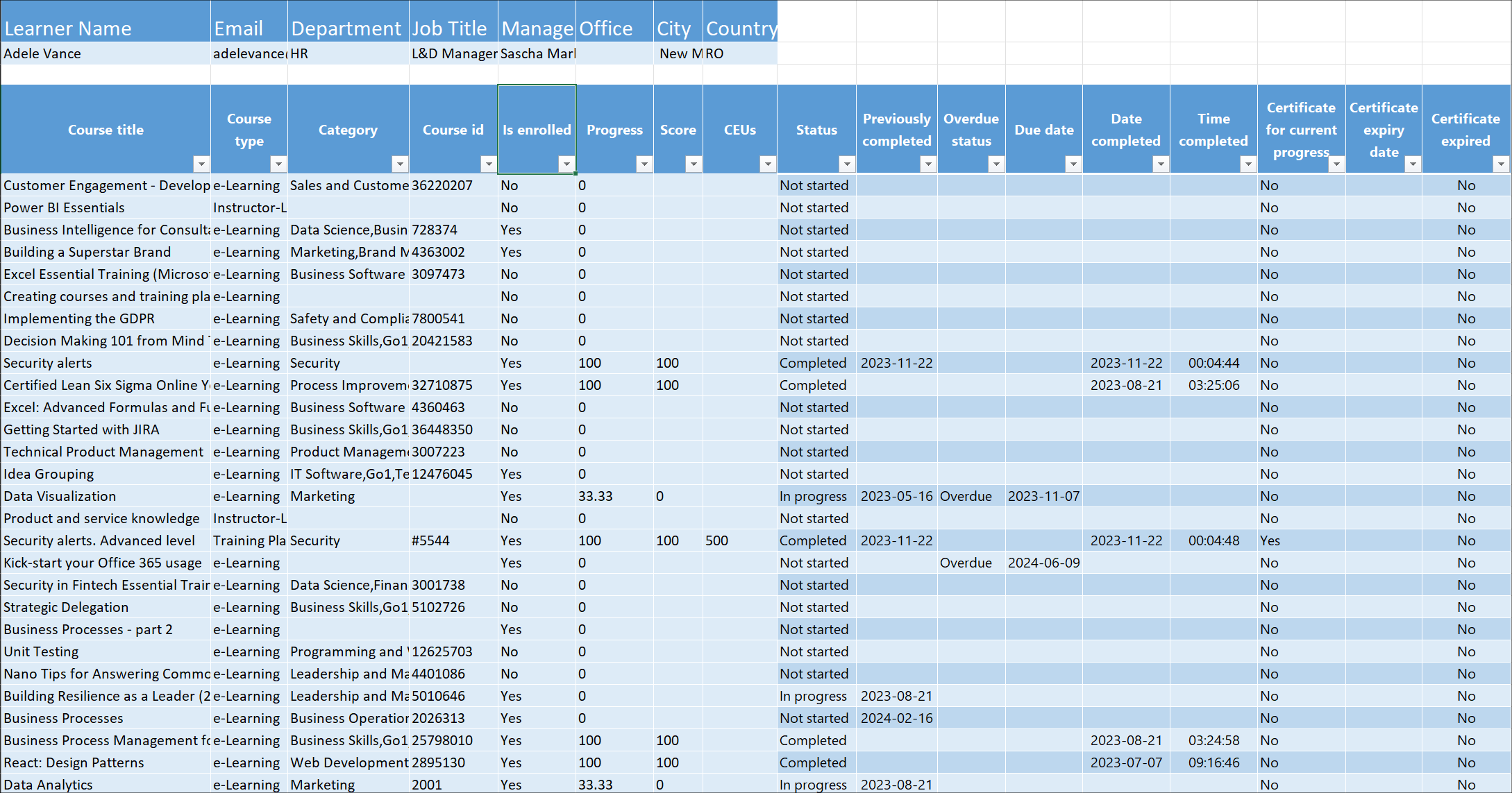Open the Due date filter dropdown
Image resolution: width=1512 pixels, height=793 pixels.
point(1073,164)
